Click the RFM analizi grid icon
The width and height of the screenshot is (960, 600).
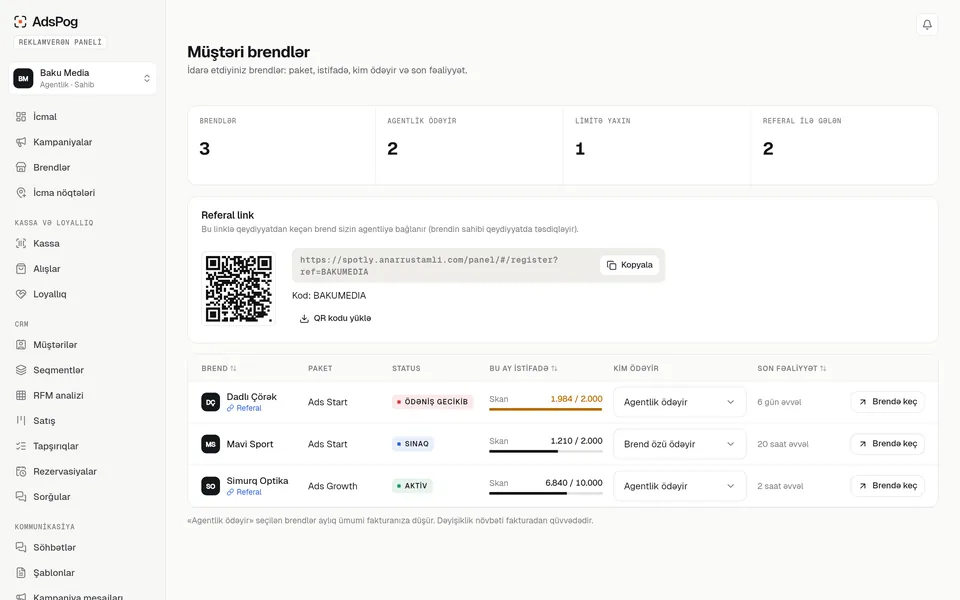pyautogui.click(x=21, y=396)
